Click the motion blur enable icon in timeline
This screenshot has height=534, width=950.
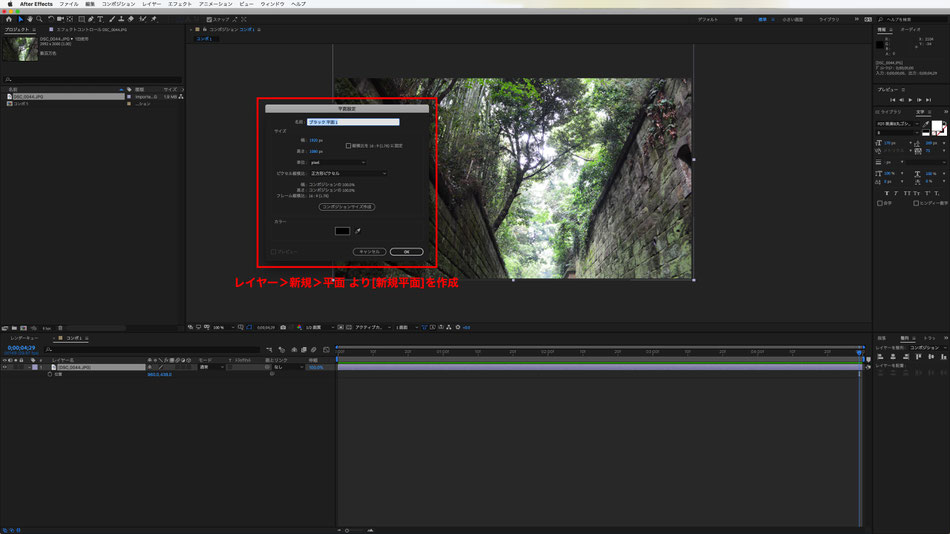(314, 350)
